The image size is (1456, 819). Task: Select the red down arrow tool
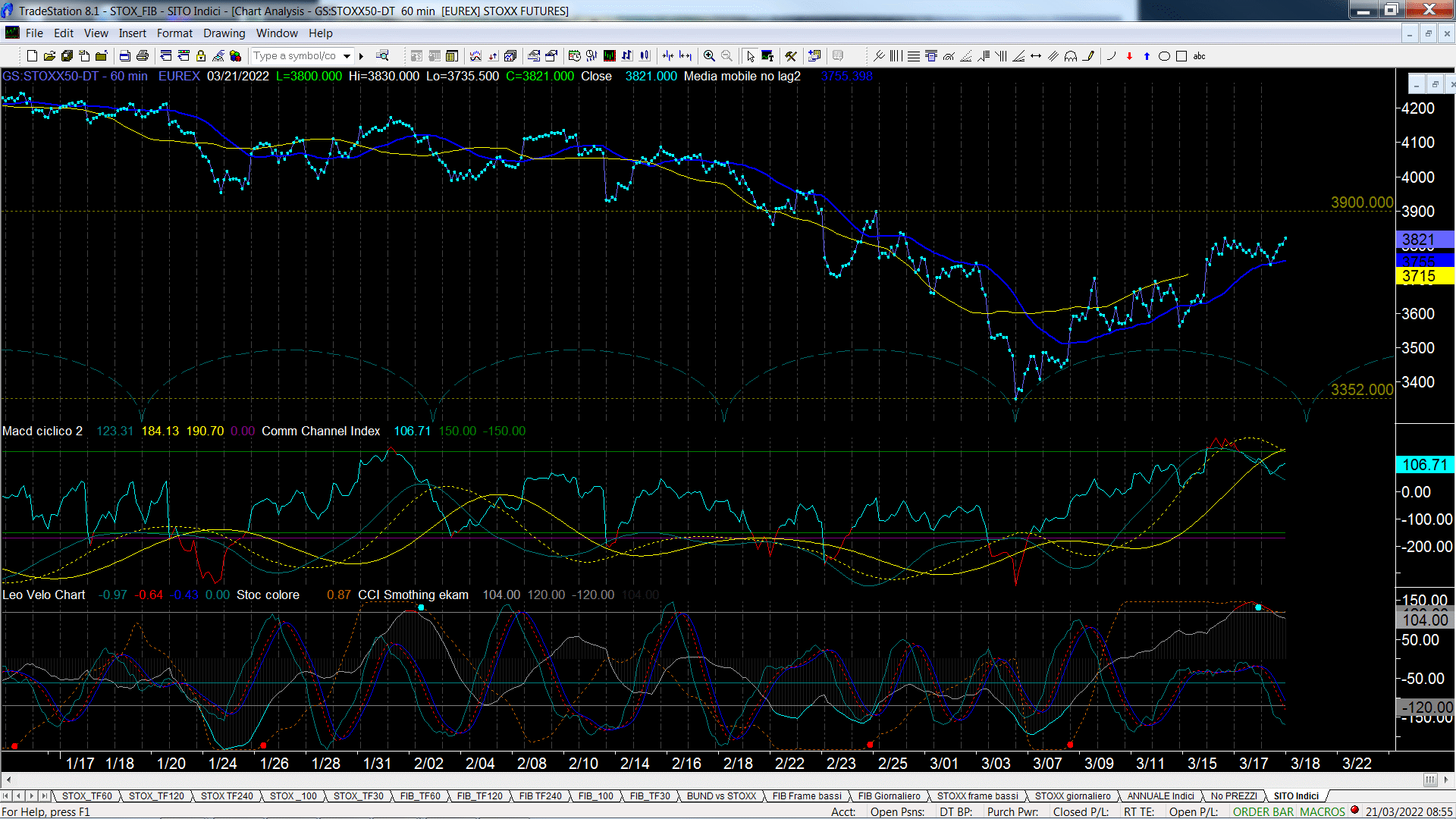click(1129, 55)
